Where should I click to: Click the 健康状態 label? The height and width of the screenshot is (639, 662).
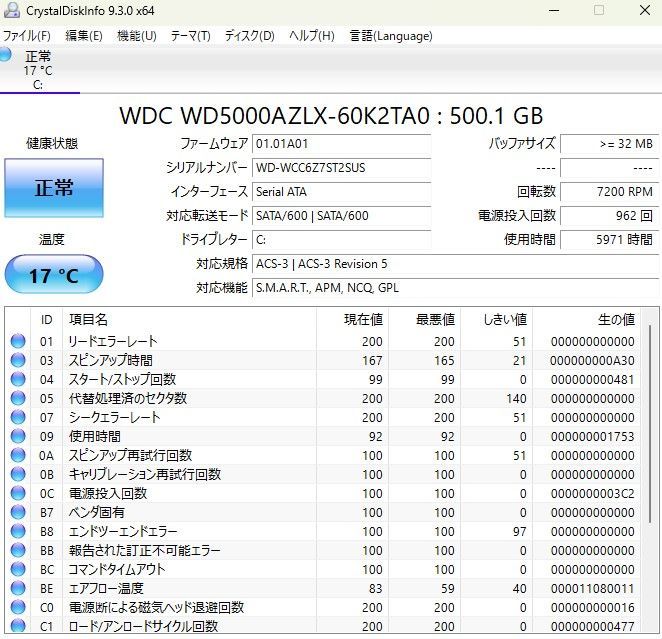pos(52,144)
